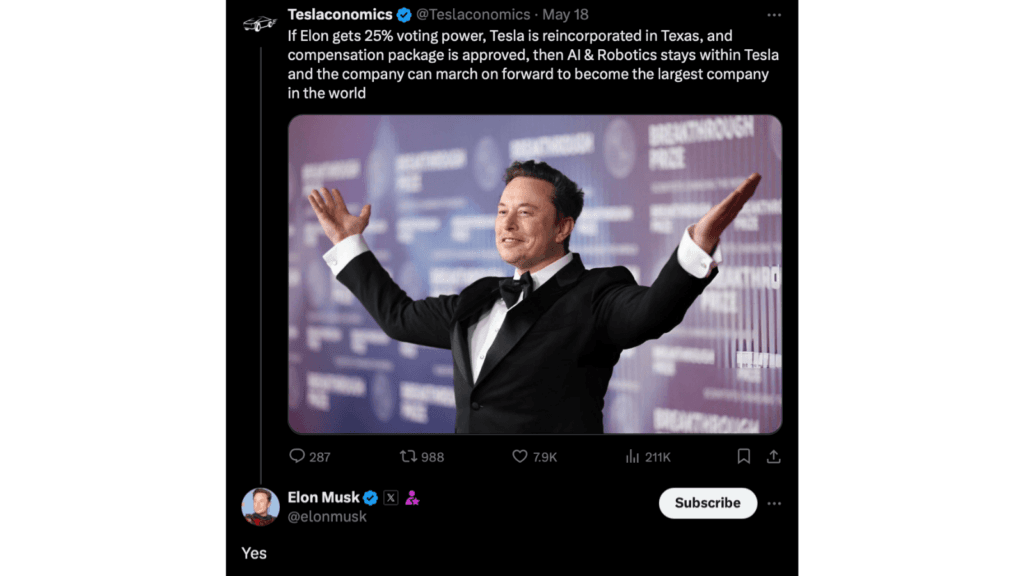Click the verified badge next to Teslaconomics
1024x576 pixels.
(x=403, y=15)
